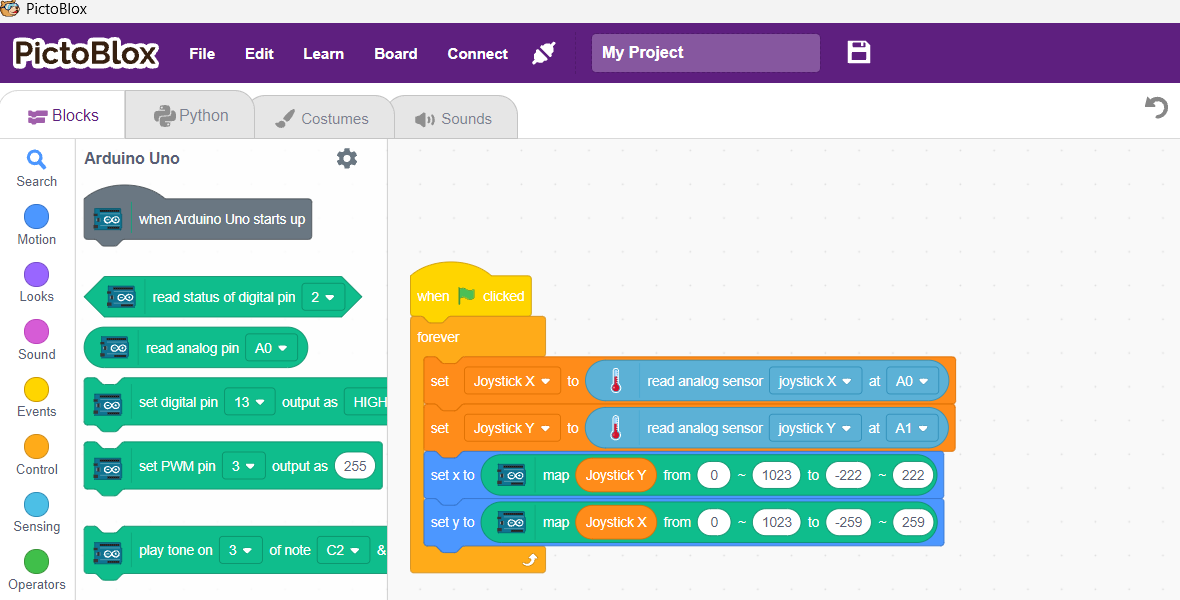Click the green flag in 'when clicked' block
Screen dimensions: 1180x600
click(467, 295)
